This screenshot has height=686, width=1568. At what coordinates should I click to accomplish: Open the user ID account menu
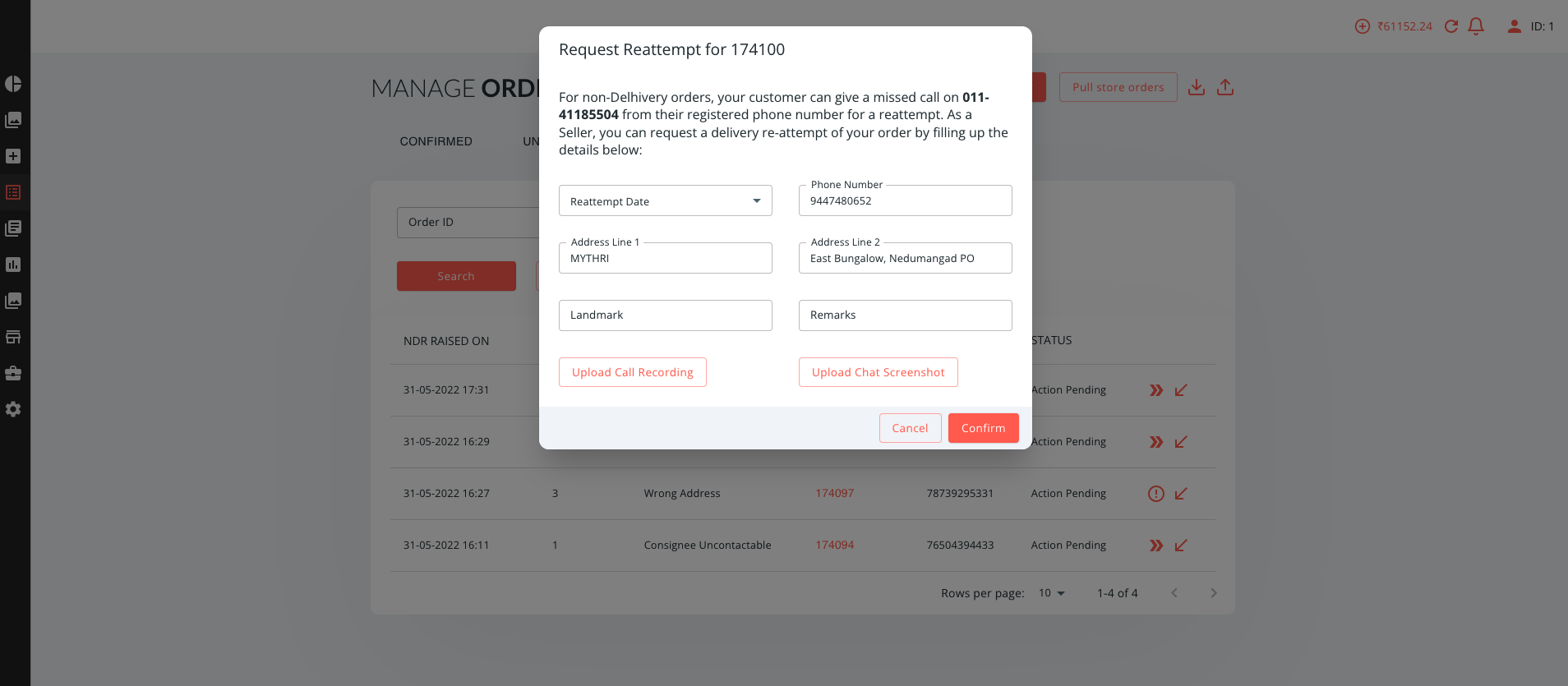tap(1530, 26)
